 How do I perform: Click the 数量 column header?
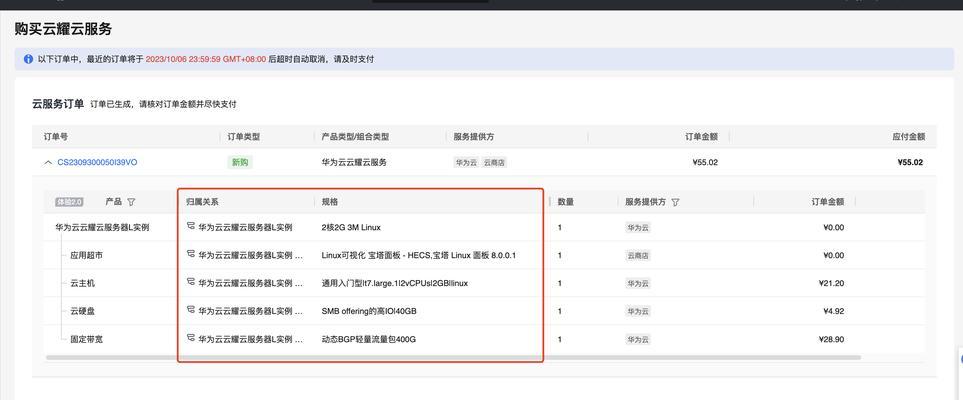566,202
